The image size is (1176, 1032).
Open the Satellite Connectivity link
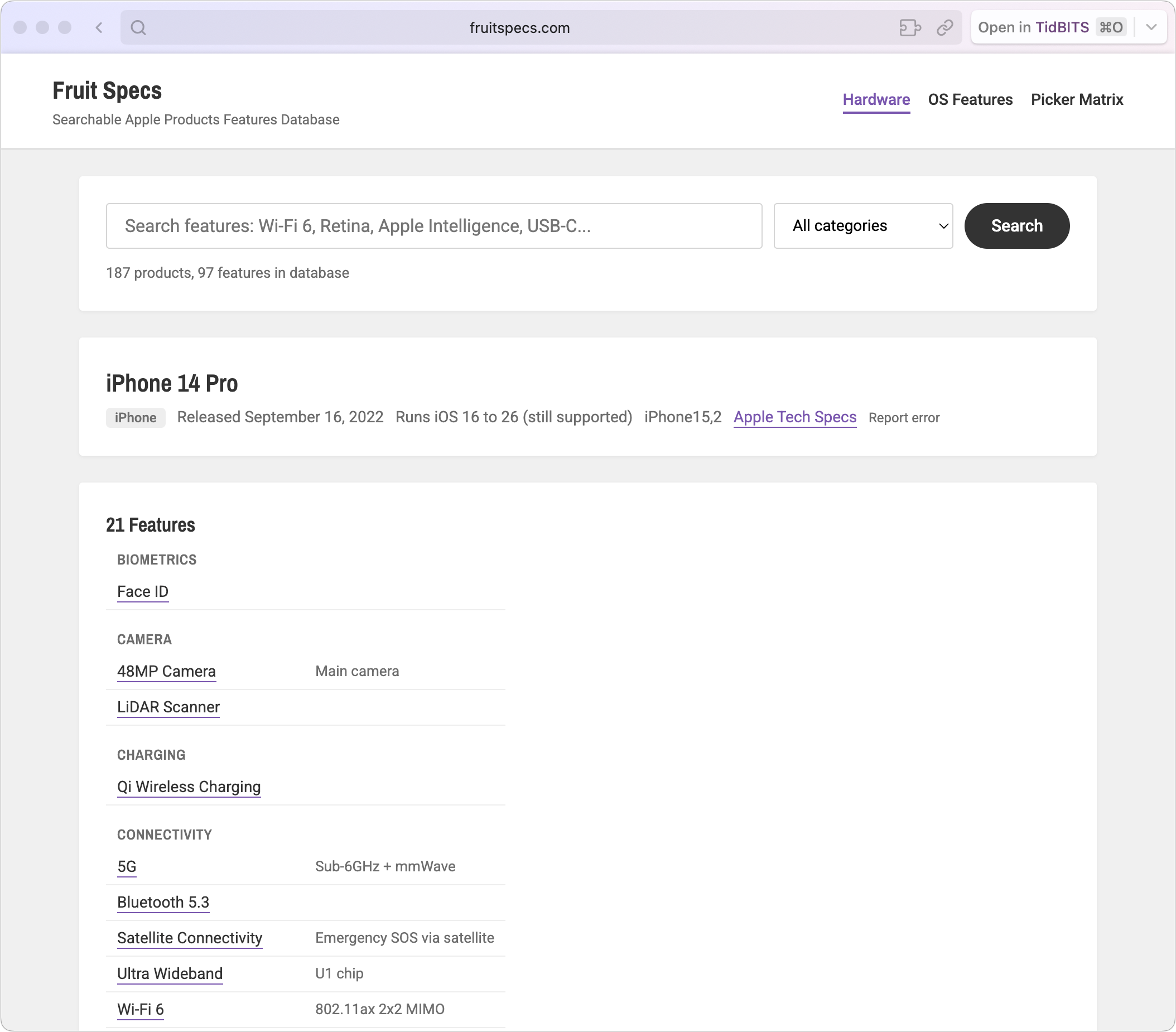[x=189, y=938]
